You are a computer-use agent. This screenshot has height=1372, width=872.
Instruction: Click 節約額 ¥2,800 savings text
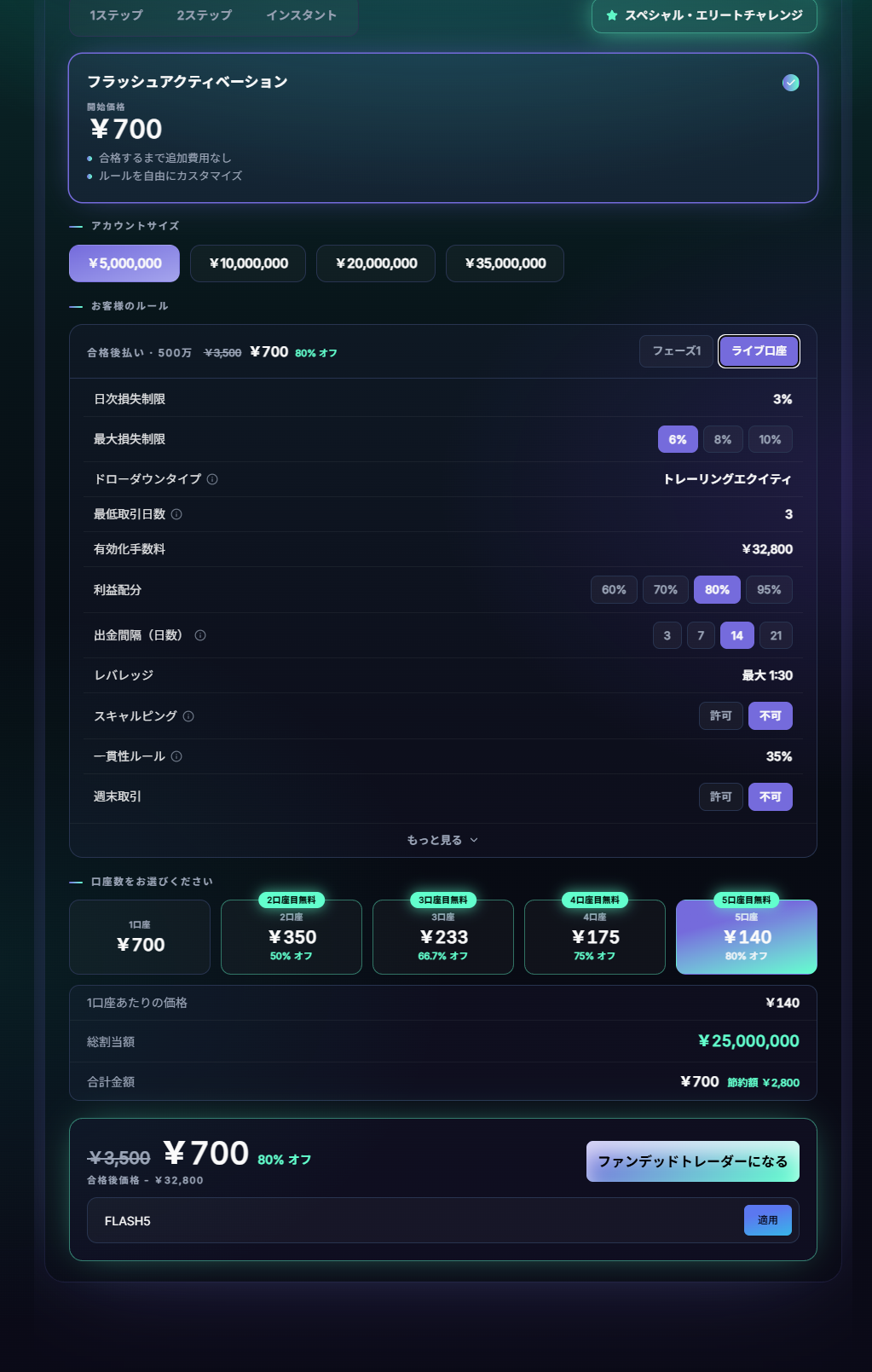click(x=764, y=1083)
